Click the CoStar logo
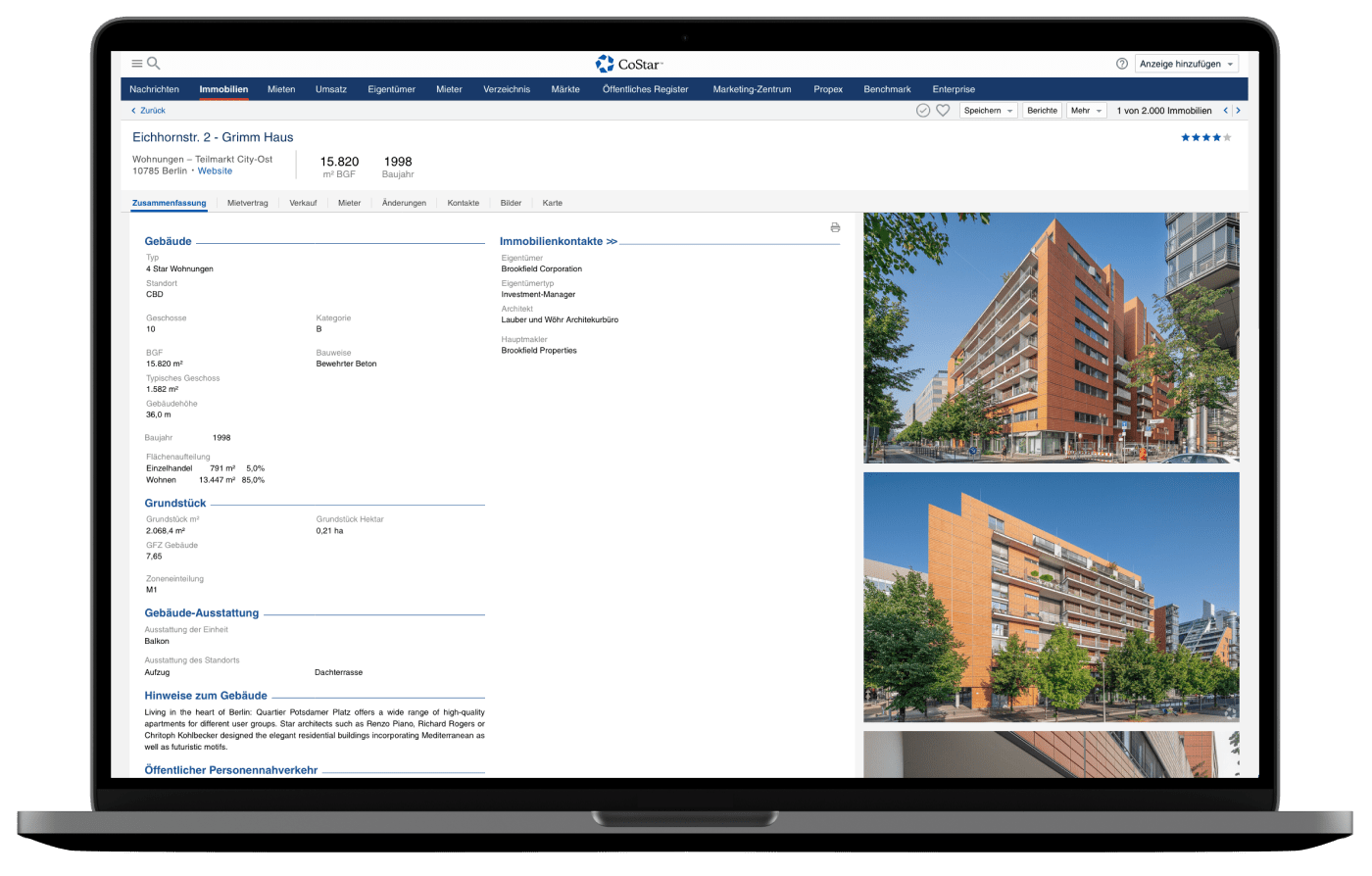The height and width of the screenshot is (876, 1372). click(629, 64)
